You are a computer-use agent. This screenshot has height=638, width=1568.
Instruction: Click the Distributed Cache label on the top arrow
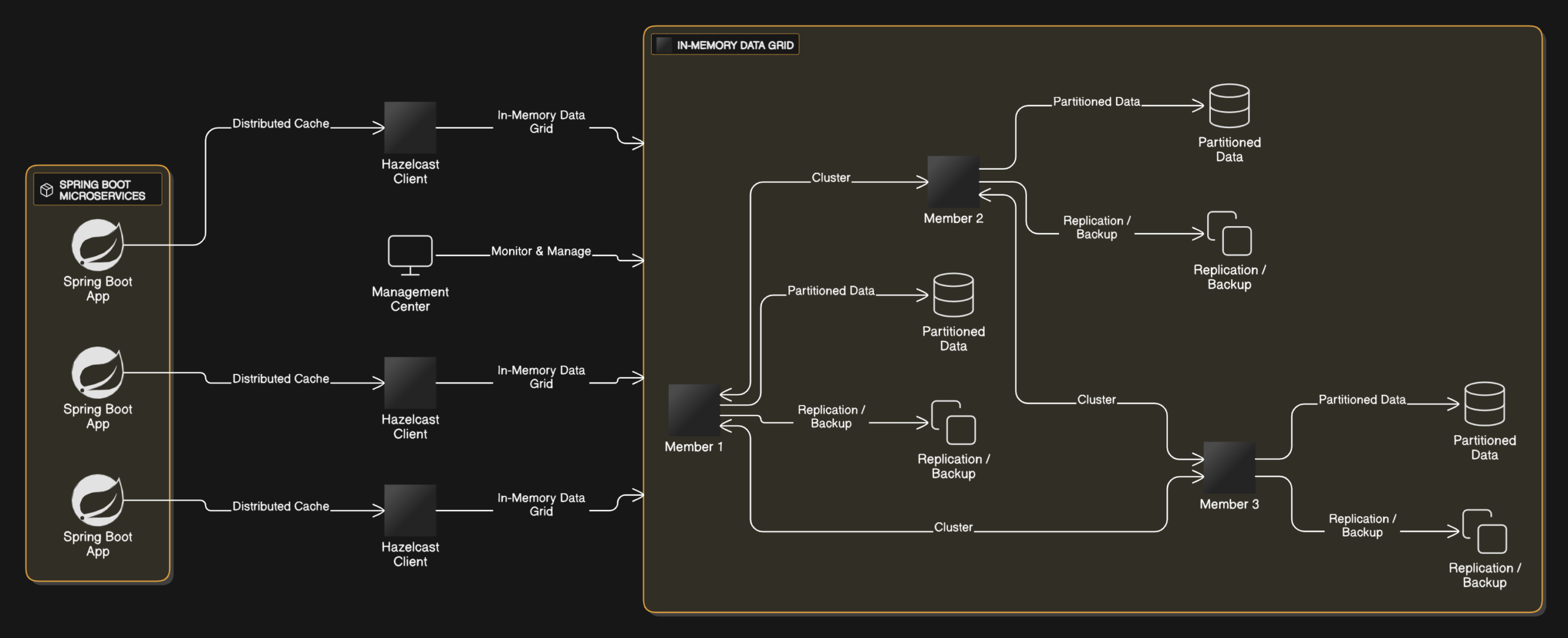[281, 123]
